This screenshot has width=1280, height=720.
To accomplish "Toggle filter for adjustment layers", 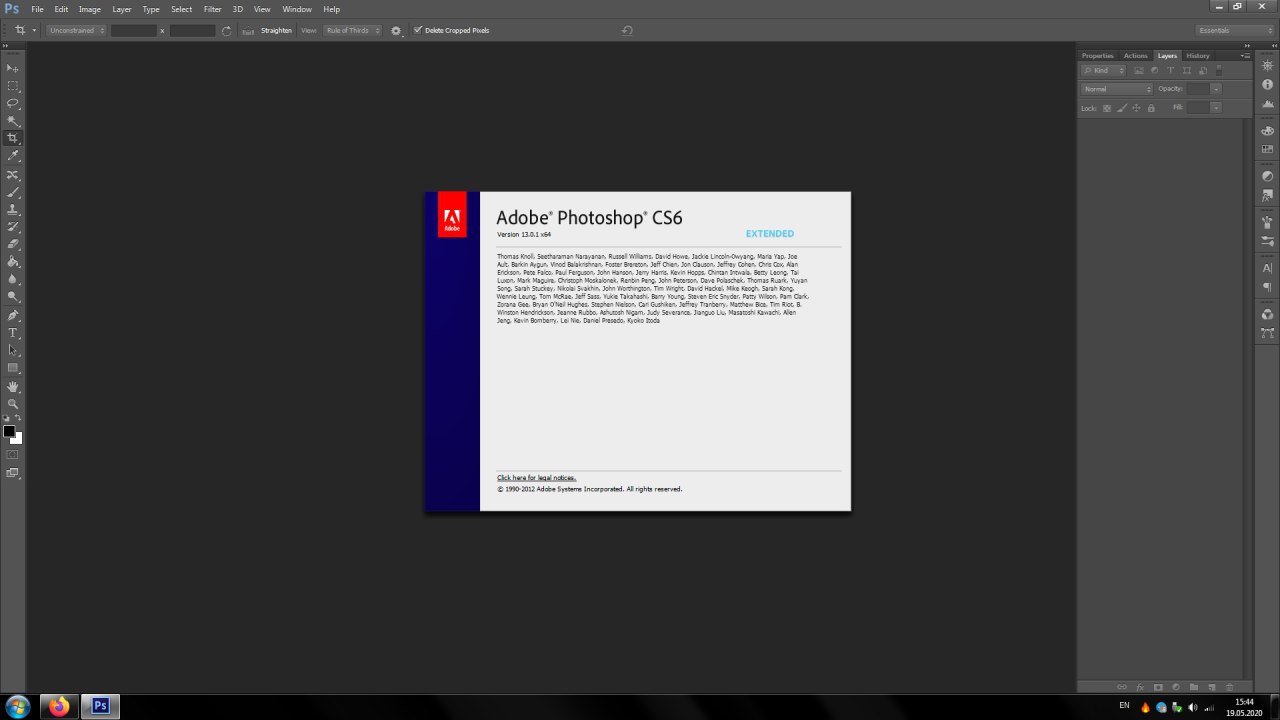I will pos(1154,70).
